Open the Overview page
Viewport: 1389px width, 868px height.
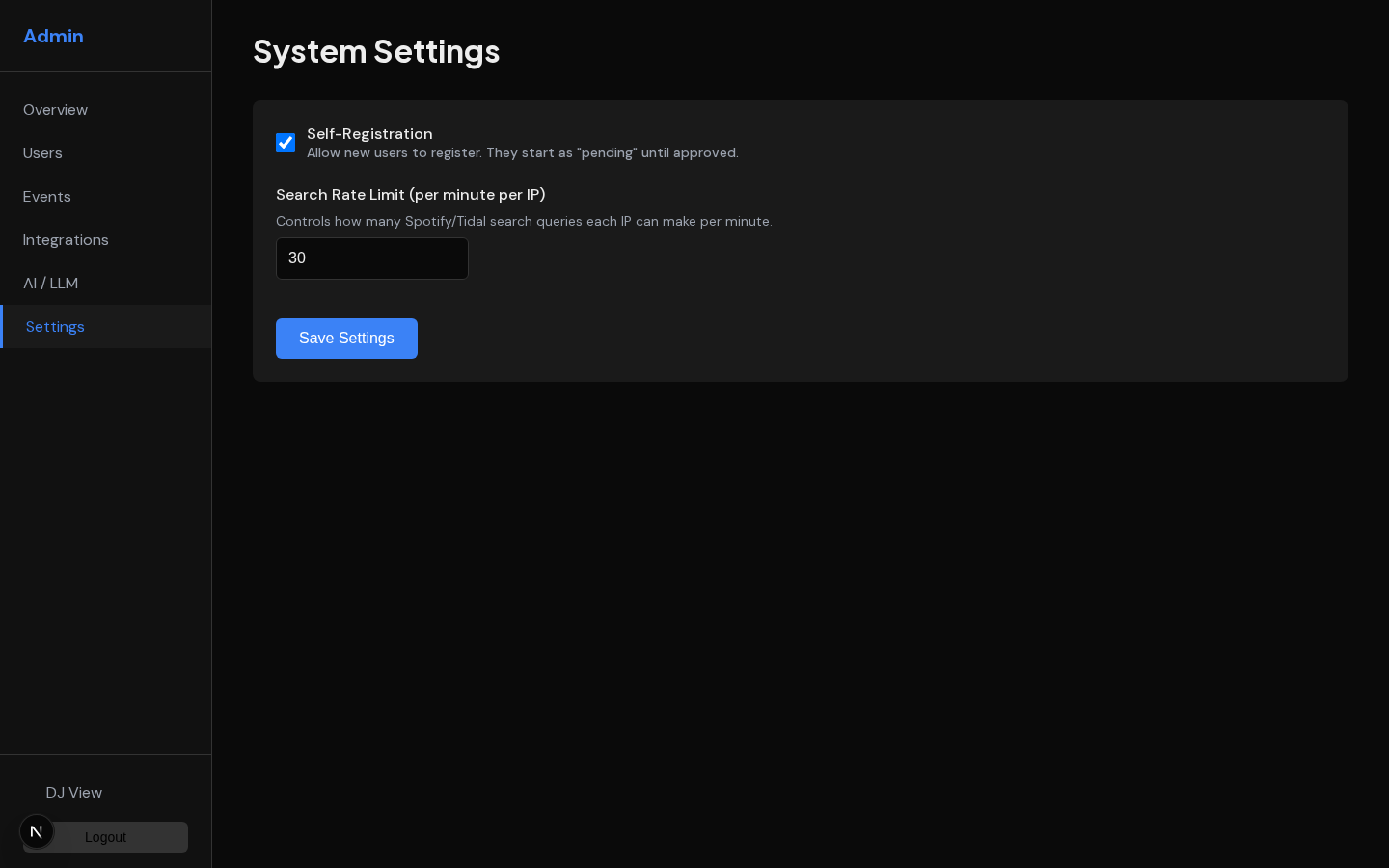[x=55, y=110]
